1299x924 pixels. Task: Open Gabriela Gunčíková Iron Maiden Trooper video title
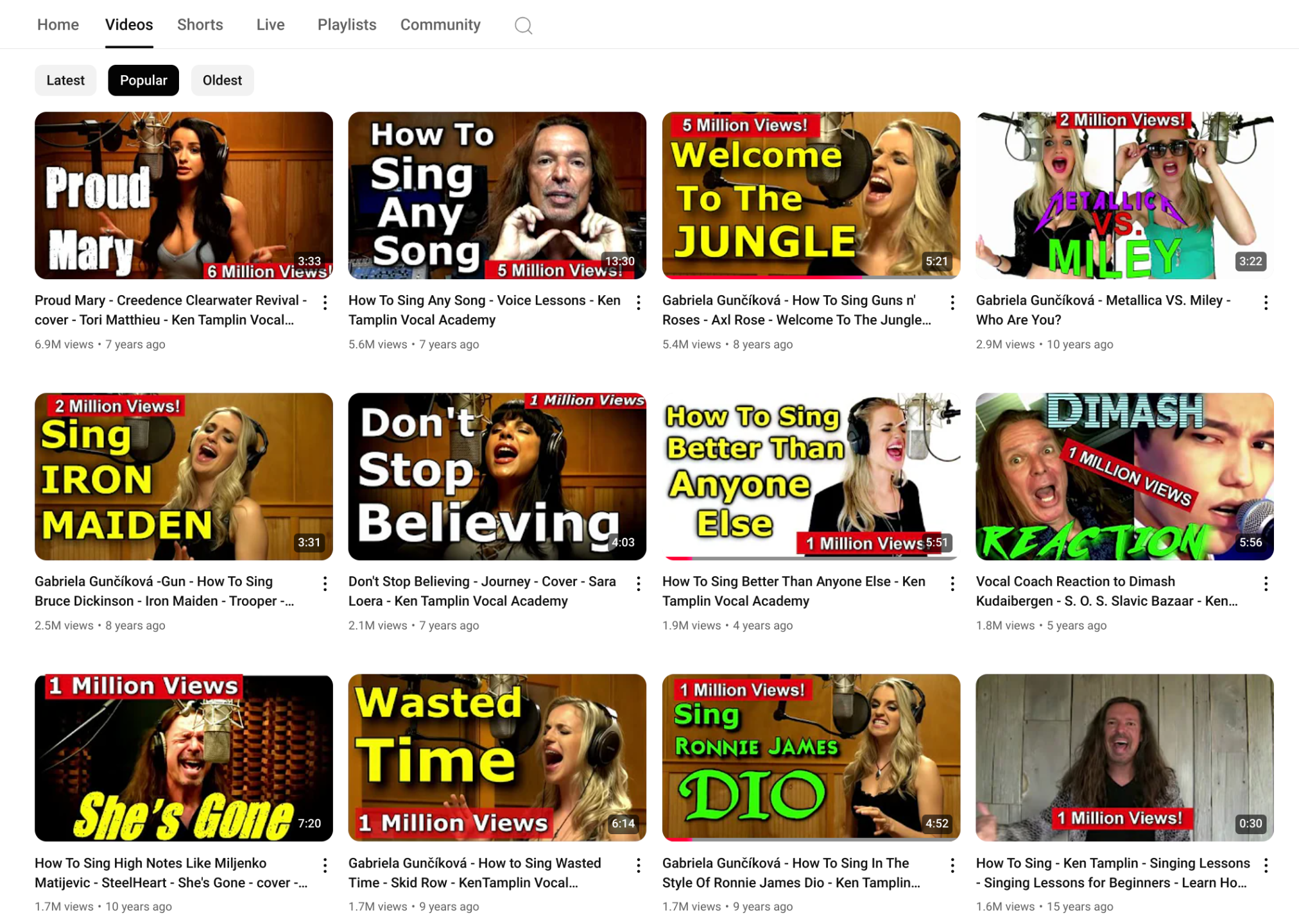click(x=164, y=591)
